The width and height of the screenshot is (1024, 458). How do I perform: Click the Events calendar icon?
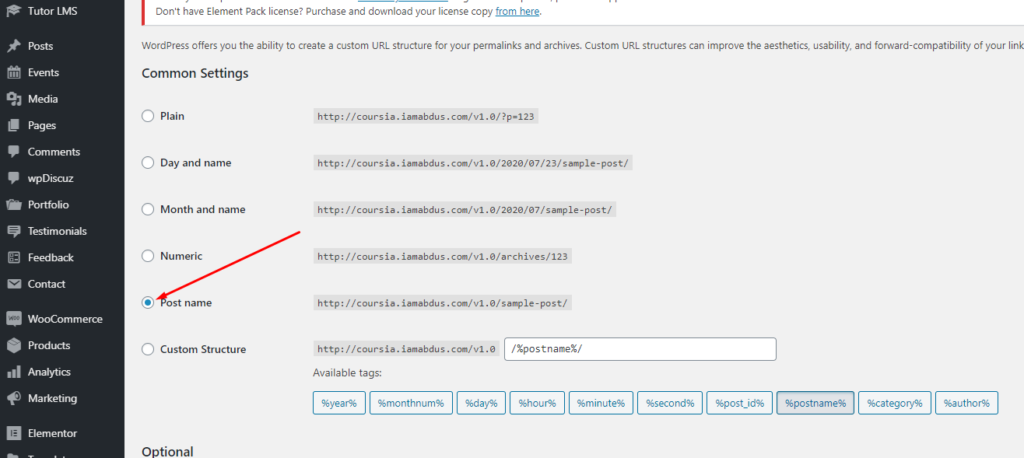[13, 73]
